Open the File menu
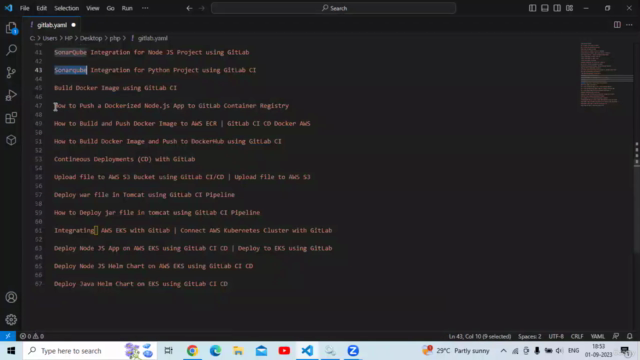640x360 pixels. coord(24,8)
